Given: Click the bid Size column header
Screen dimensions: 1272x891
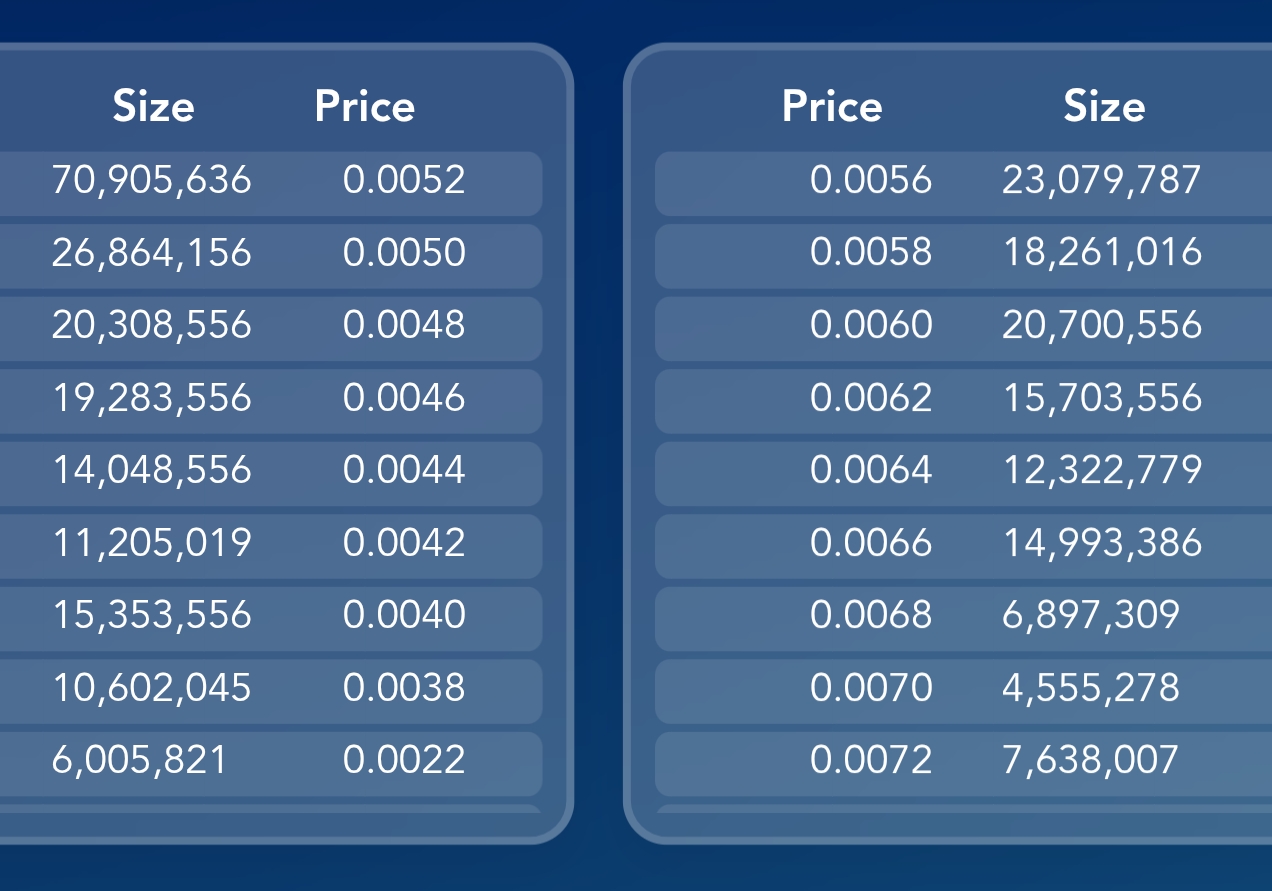Looking at the screenshot, I should tap(153, 106).
